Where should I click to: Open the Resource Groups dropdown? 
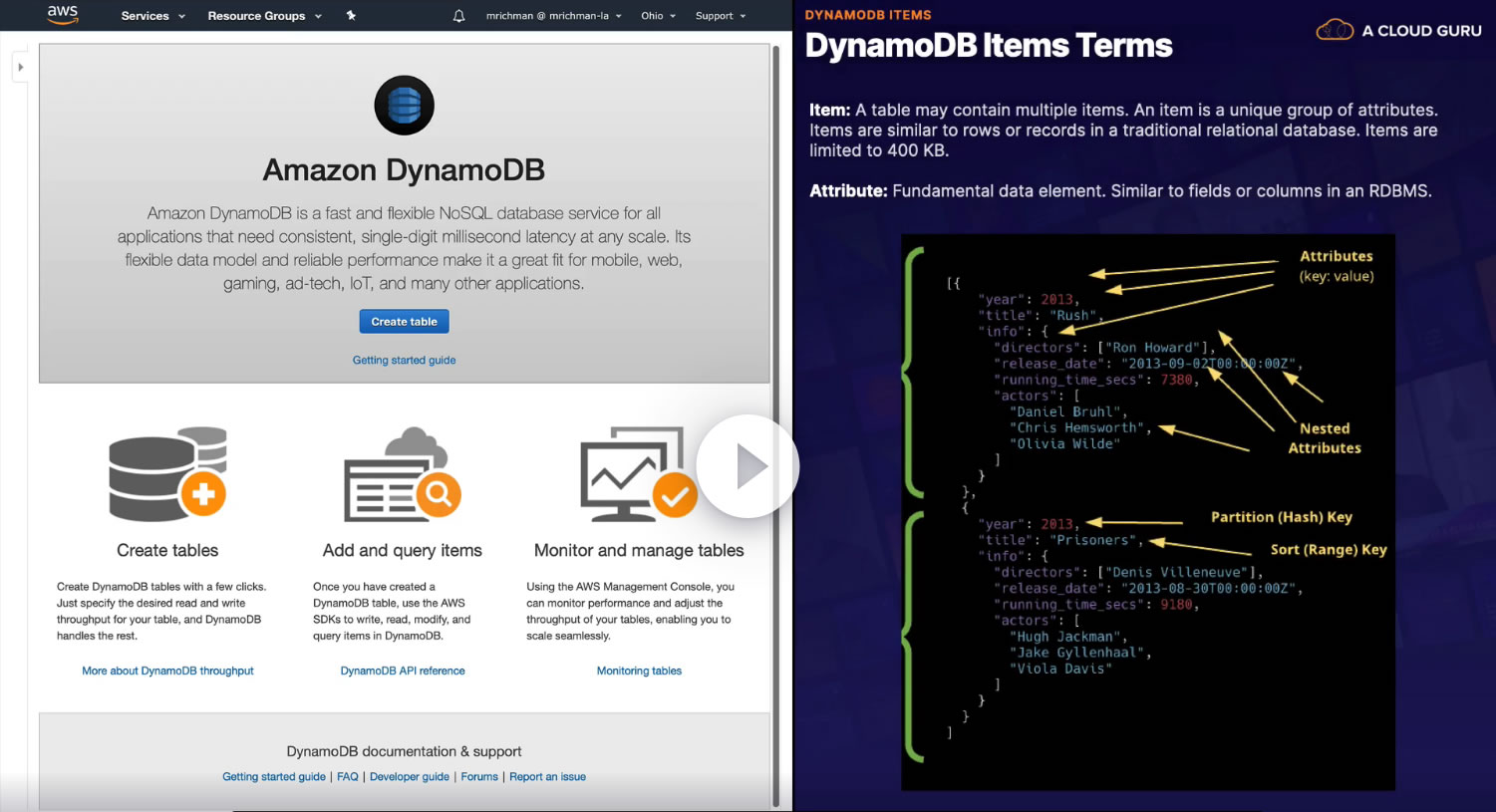[264, 16]
